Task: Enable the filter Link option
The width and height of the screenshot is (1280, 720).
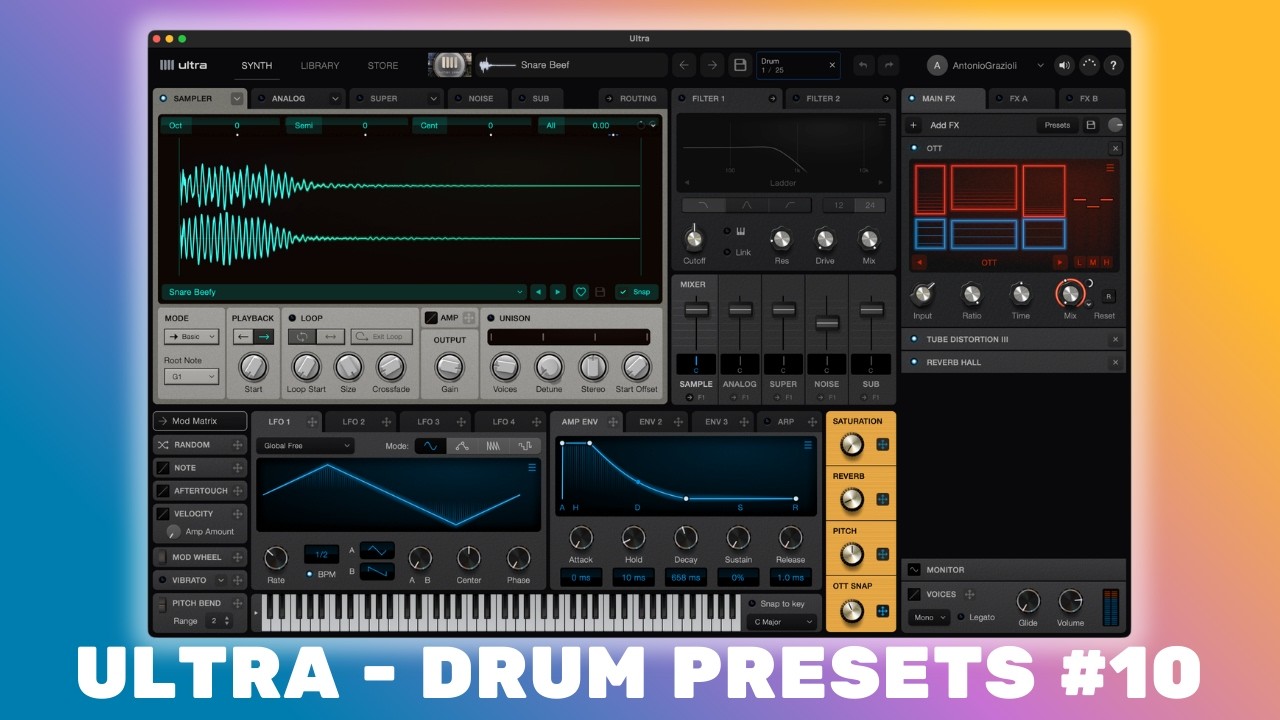Action: (727, 252)
